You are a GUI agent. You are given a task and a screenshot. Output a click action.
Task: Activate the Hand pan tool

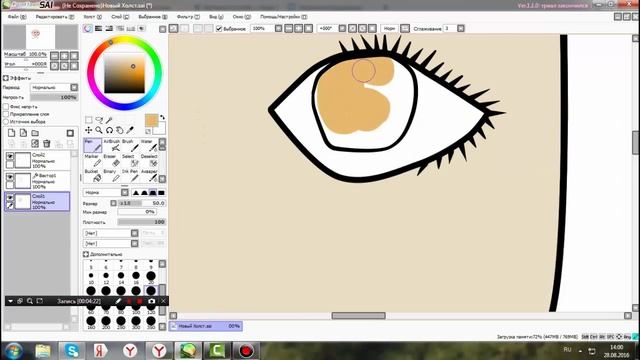(x=120, y=130)
